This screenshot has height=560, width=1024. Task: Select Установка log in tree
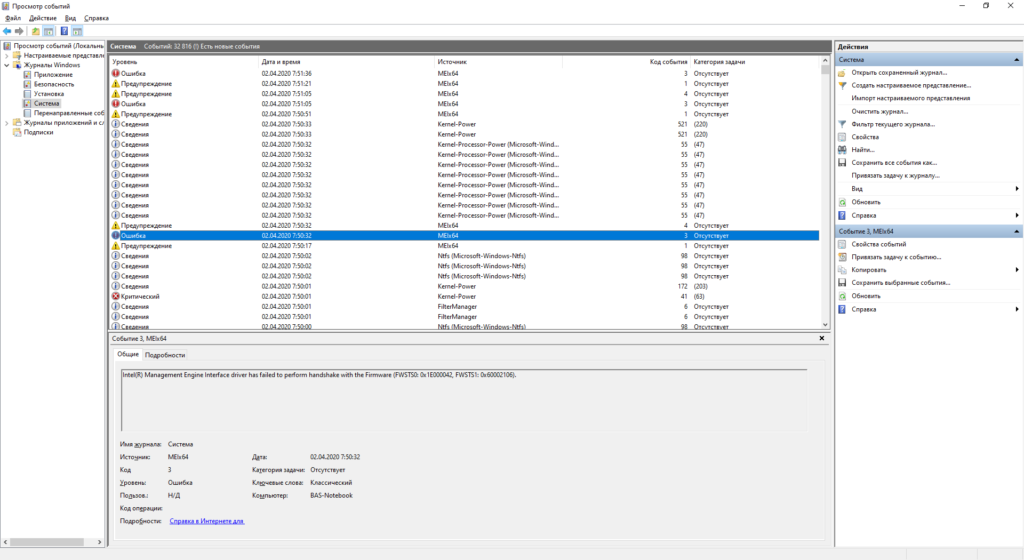pos(49,94)
